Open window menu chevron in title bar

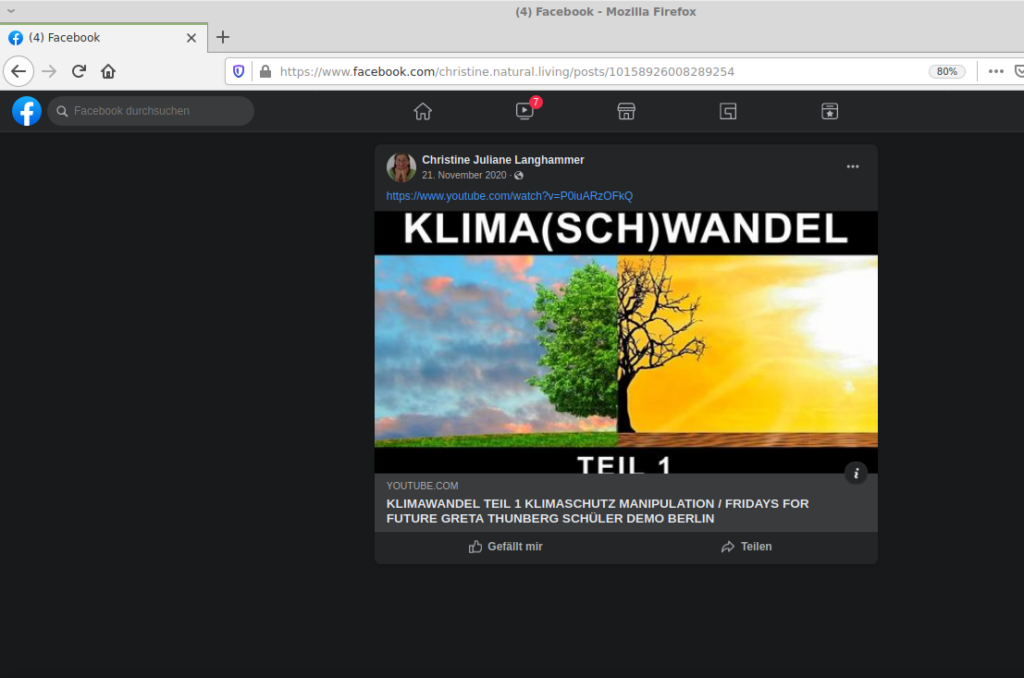(x=11, y=10)
